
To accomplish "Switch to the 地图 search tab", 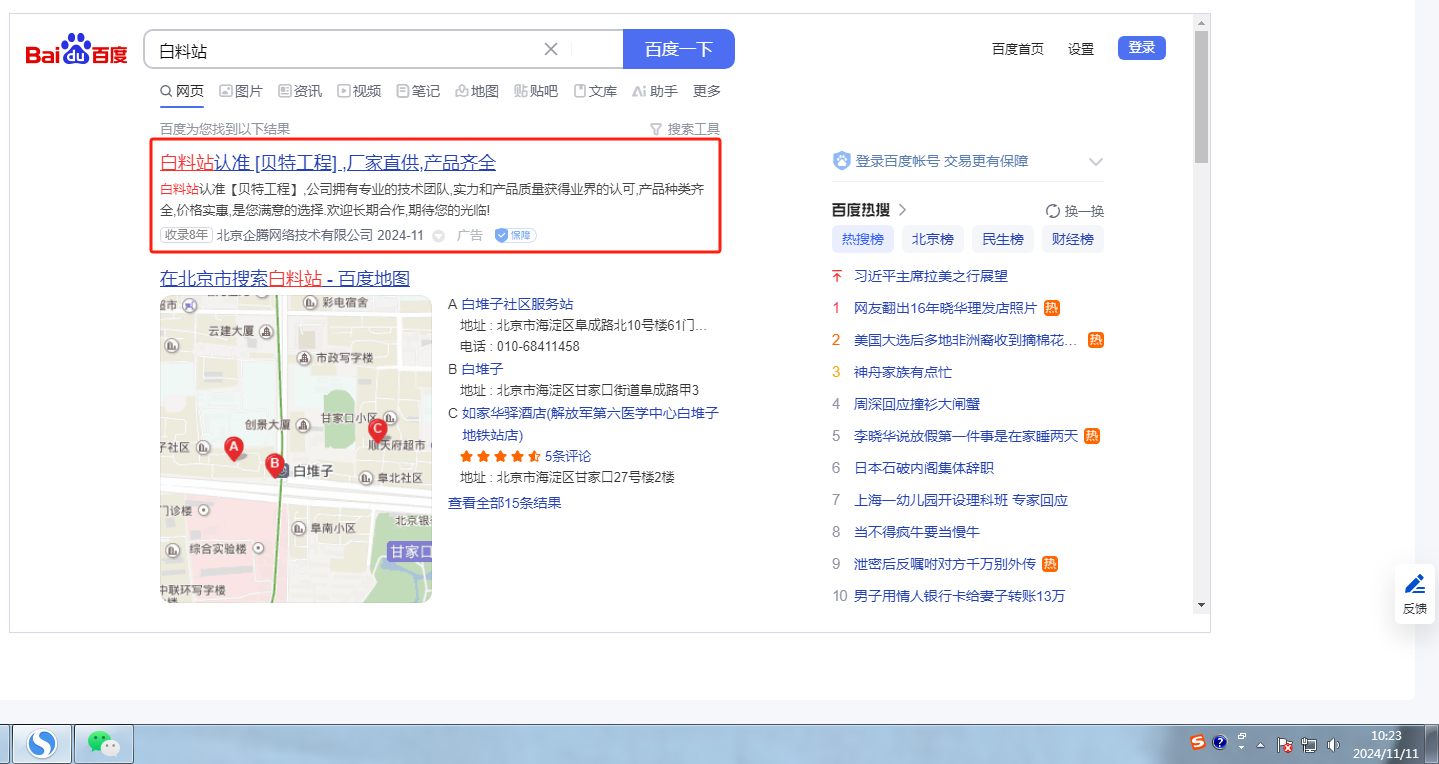I will click(x=476, y=91).
